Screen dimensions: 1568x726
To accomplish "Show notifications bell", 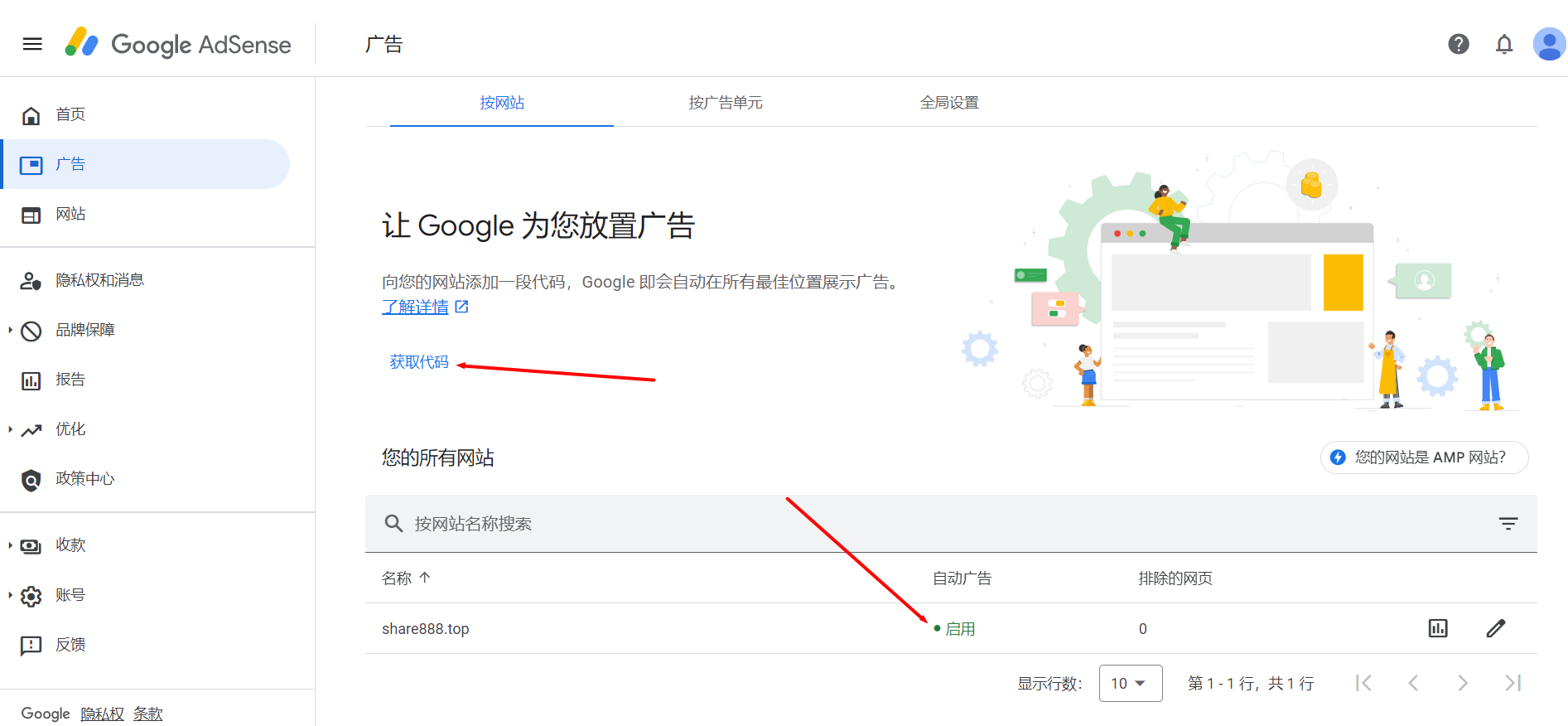I will click(1504, 44).
